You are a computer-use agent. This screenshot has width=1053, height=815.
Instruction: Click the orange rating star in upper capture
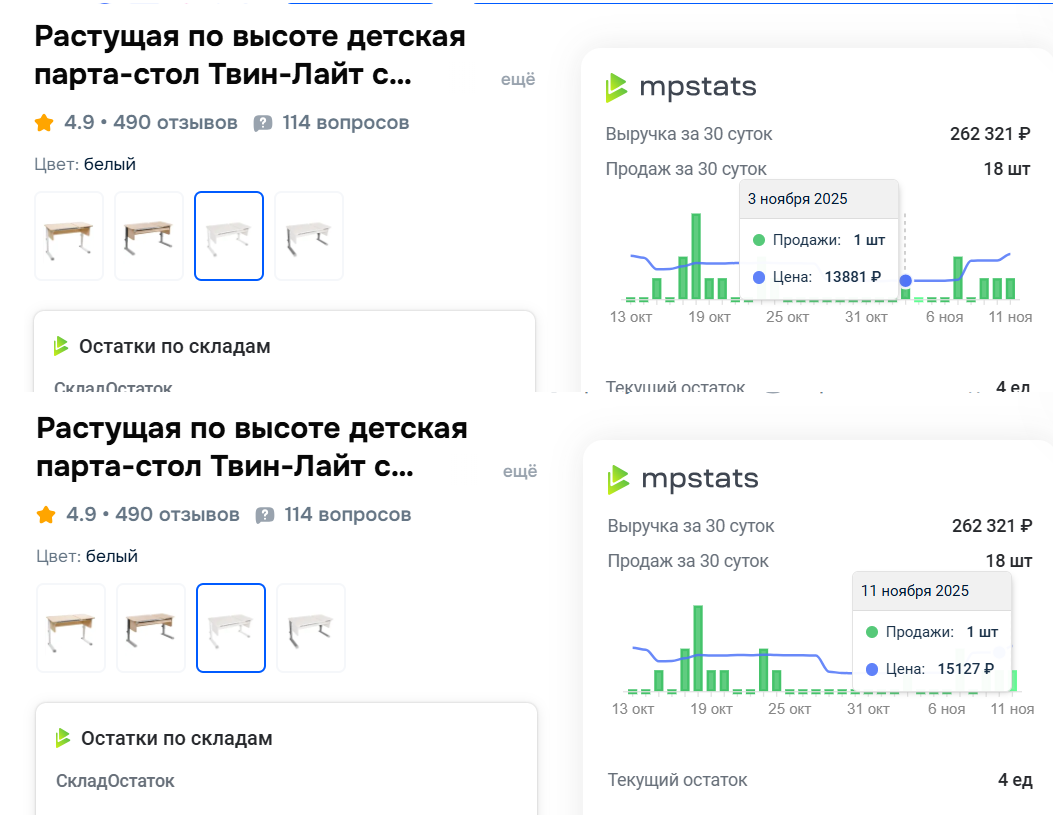(x=44, y=123)
